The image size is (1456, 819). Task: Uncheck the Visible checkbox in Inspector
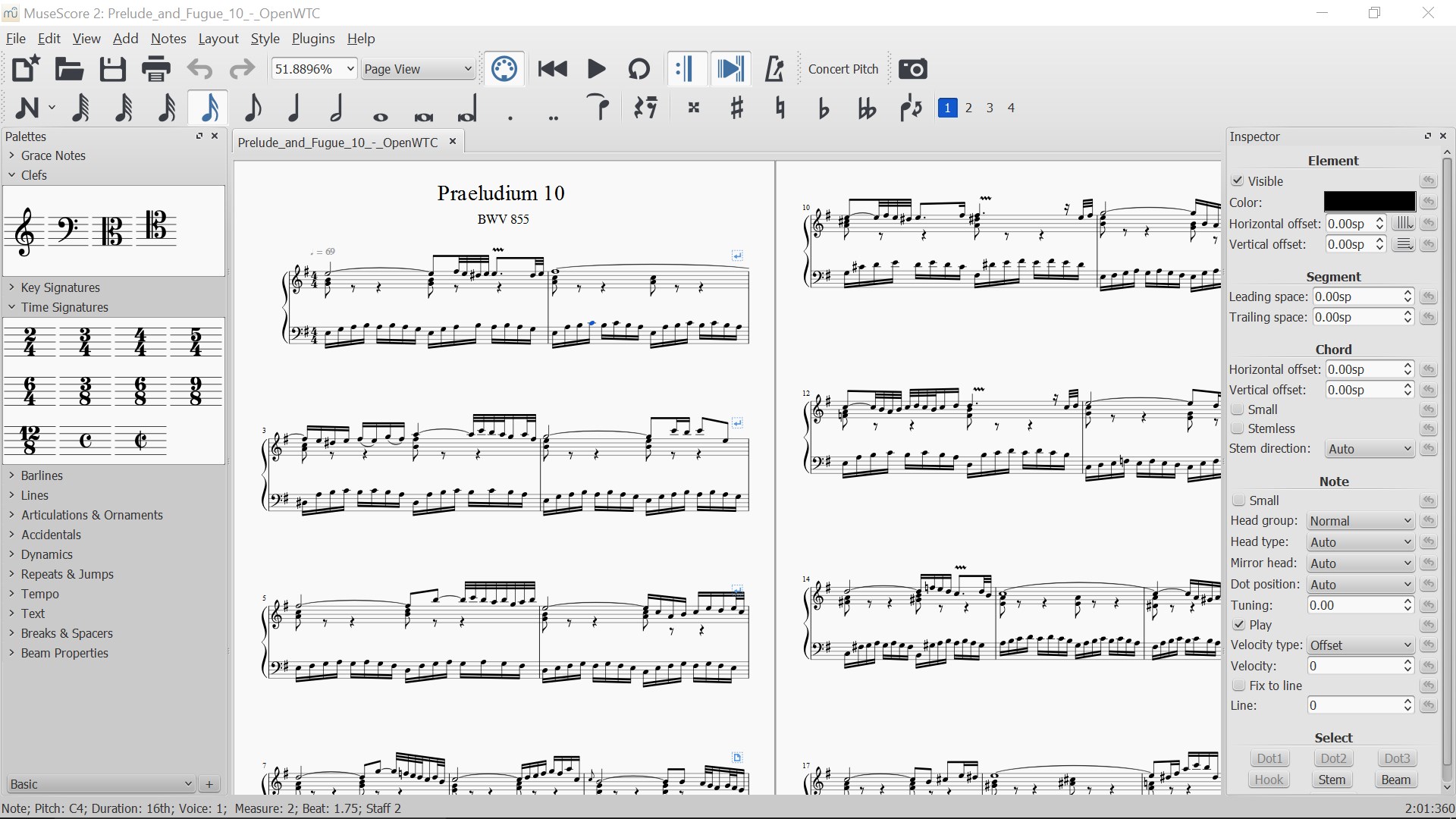click(1239, 181)
